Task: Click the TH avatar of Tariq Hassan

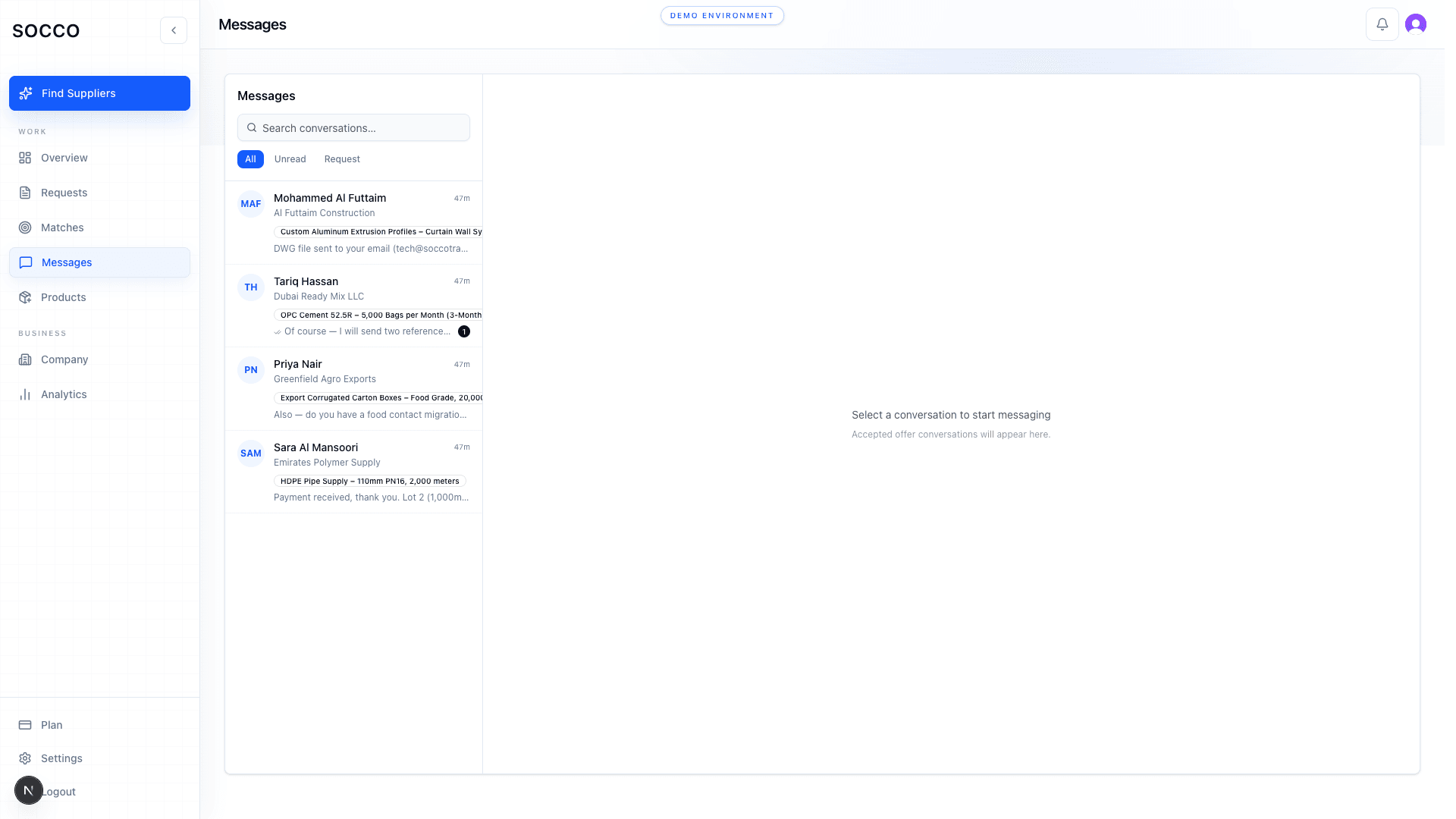Action: pos(251,287)
